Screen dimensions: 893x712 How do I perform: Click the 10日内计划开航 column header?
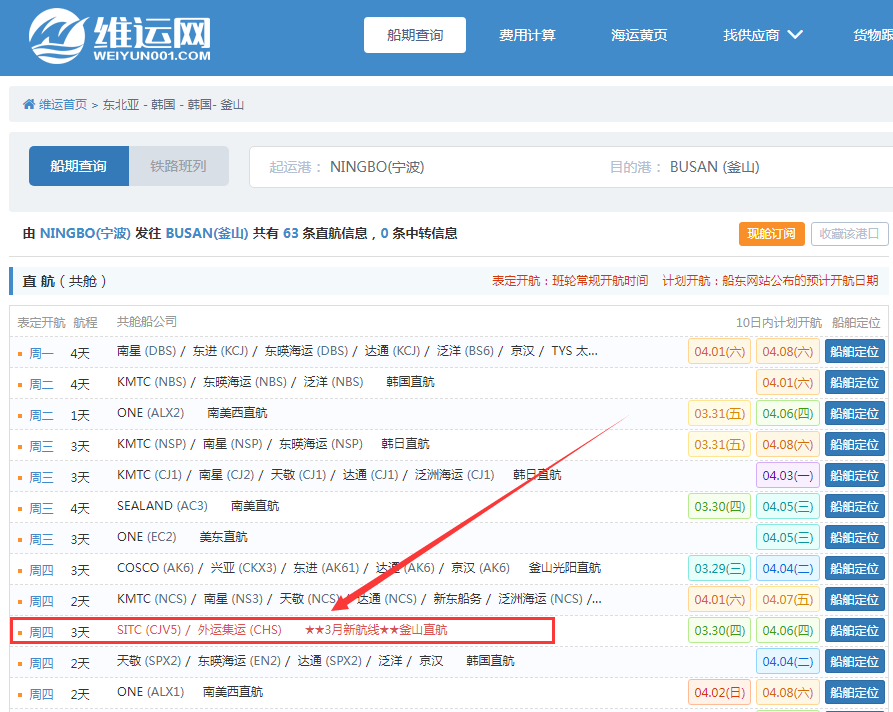click(x=779, y=323)
